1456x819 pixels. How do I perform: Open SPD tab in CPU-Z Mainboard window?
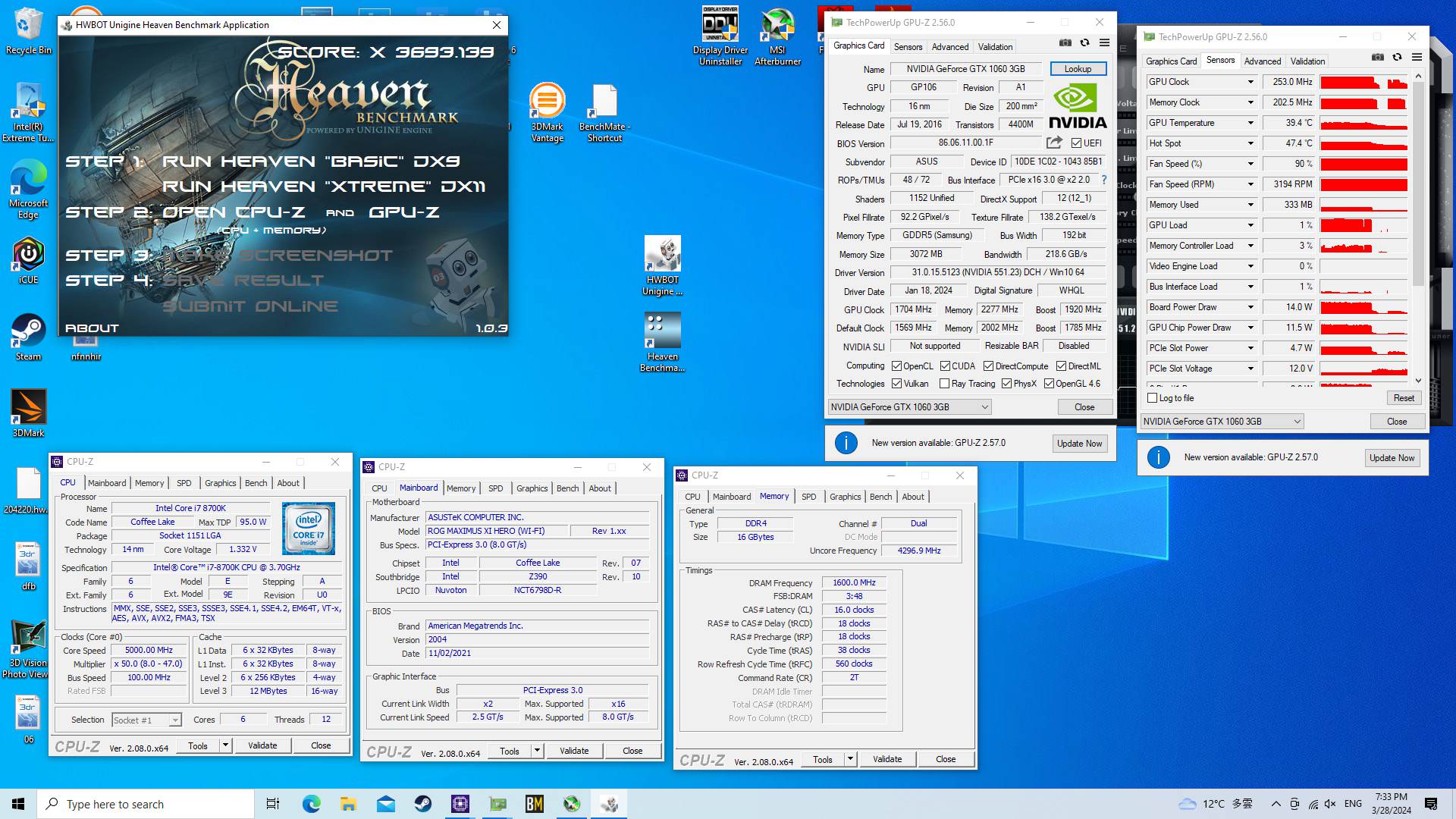495,488
